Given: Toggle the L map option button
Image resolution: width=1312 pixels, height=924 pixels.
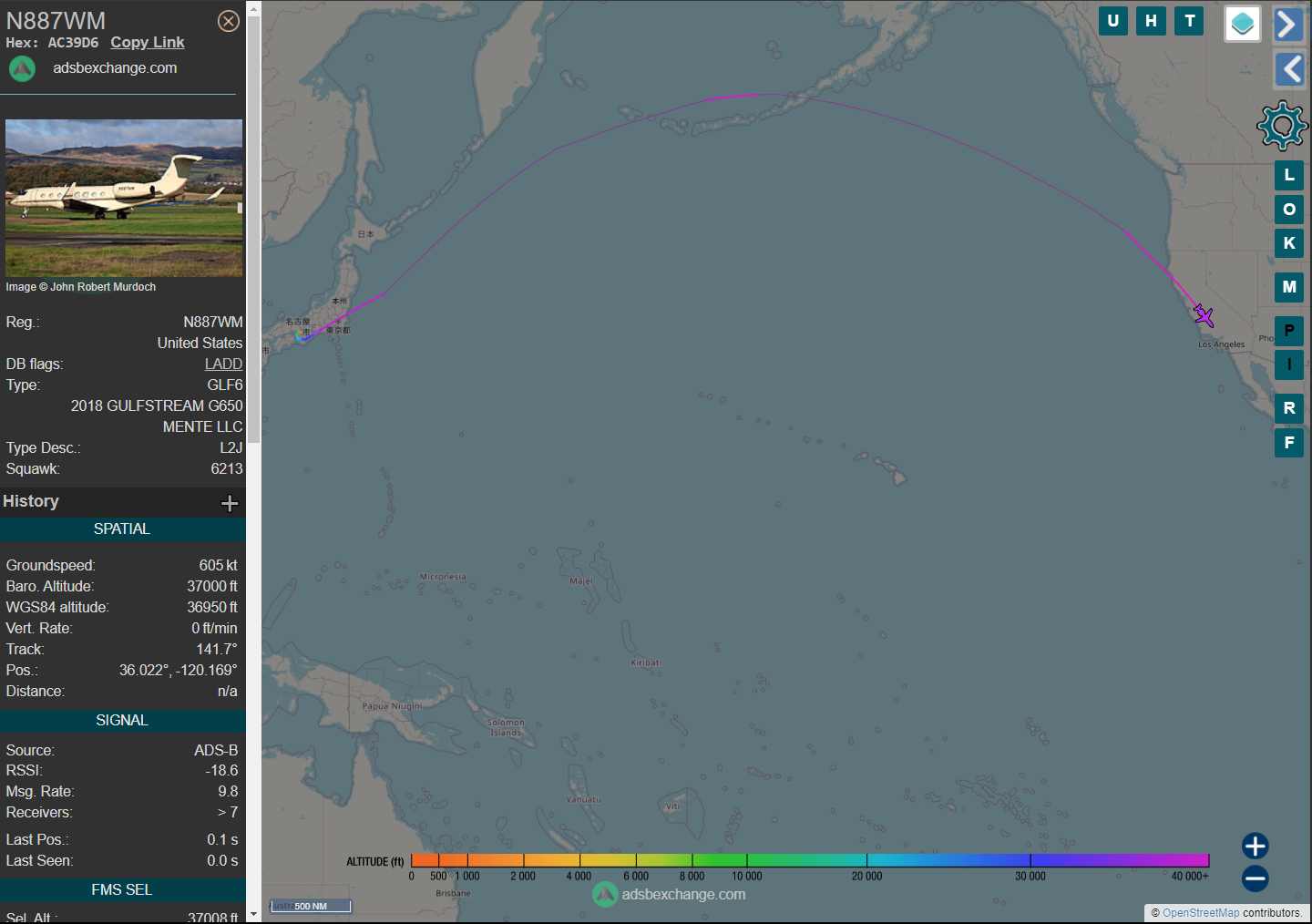Looking at the screenshot, I should pos(1289,175).
